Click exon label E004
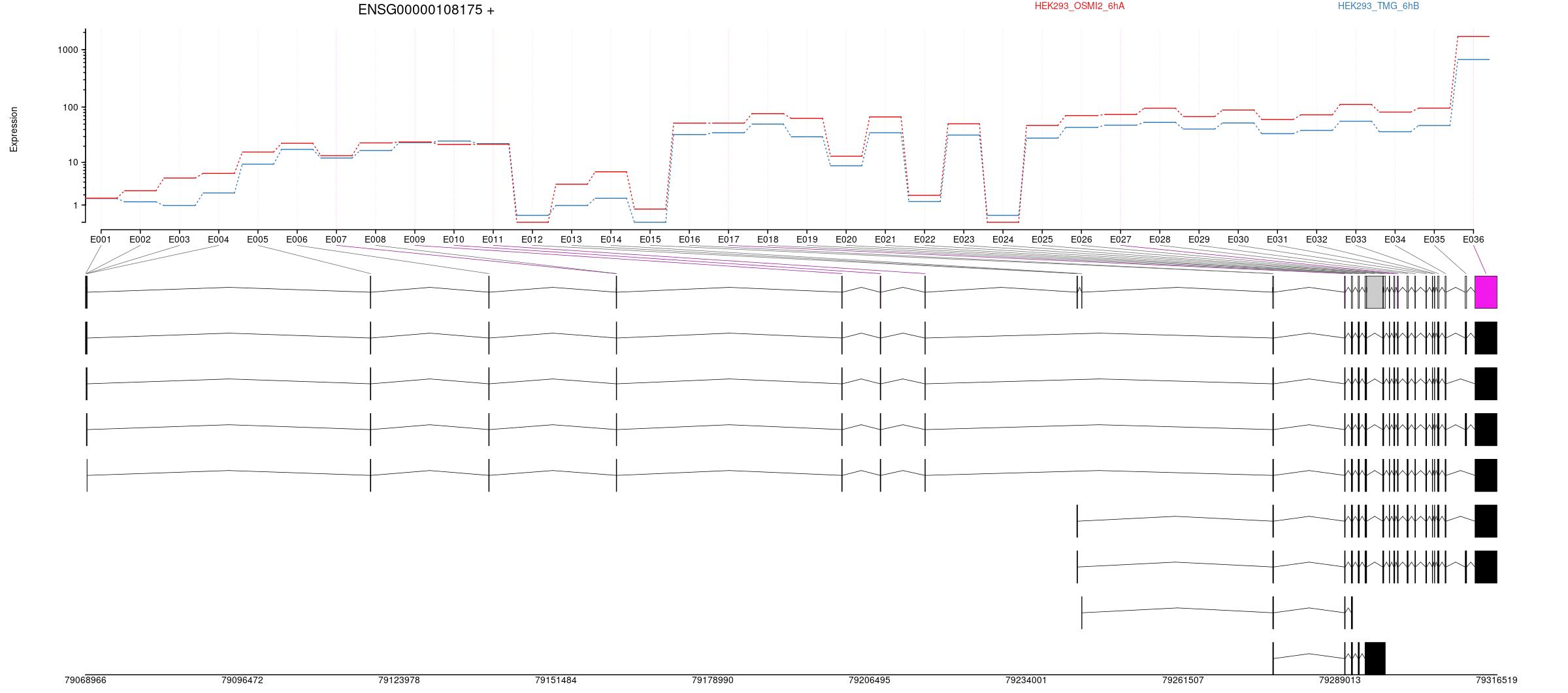 (218, 239)
